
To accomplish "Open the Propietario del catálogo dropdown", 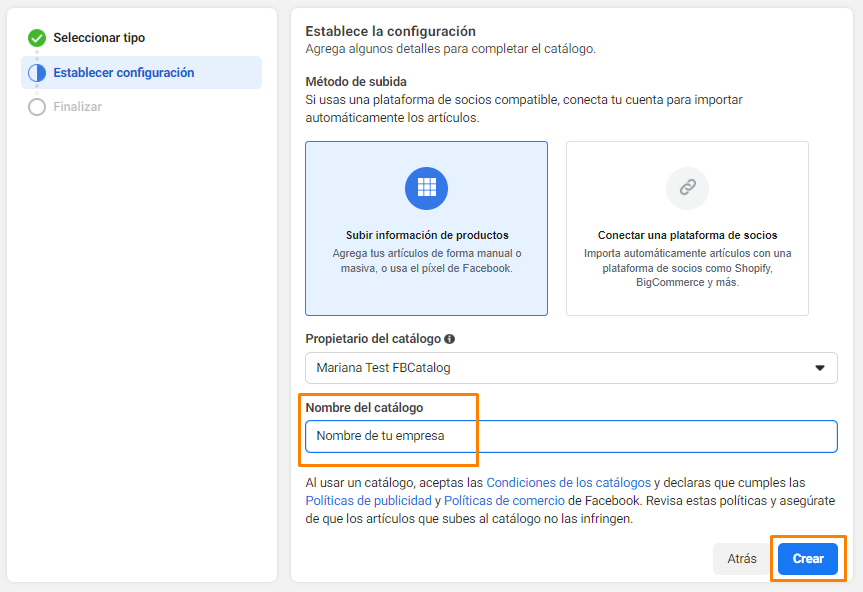I will coord(571,368).
